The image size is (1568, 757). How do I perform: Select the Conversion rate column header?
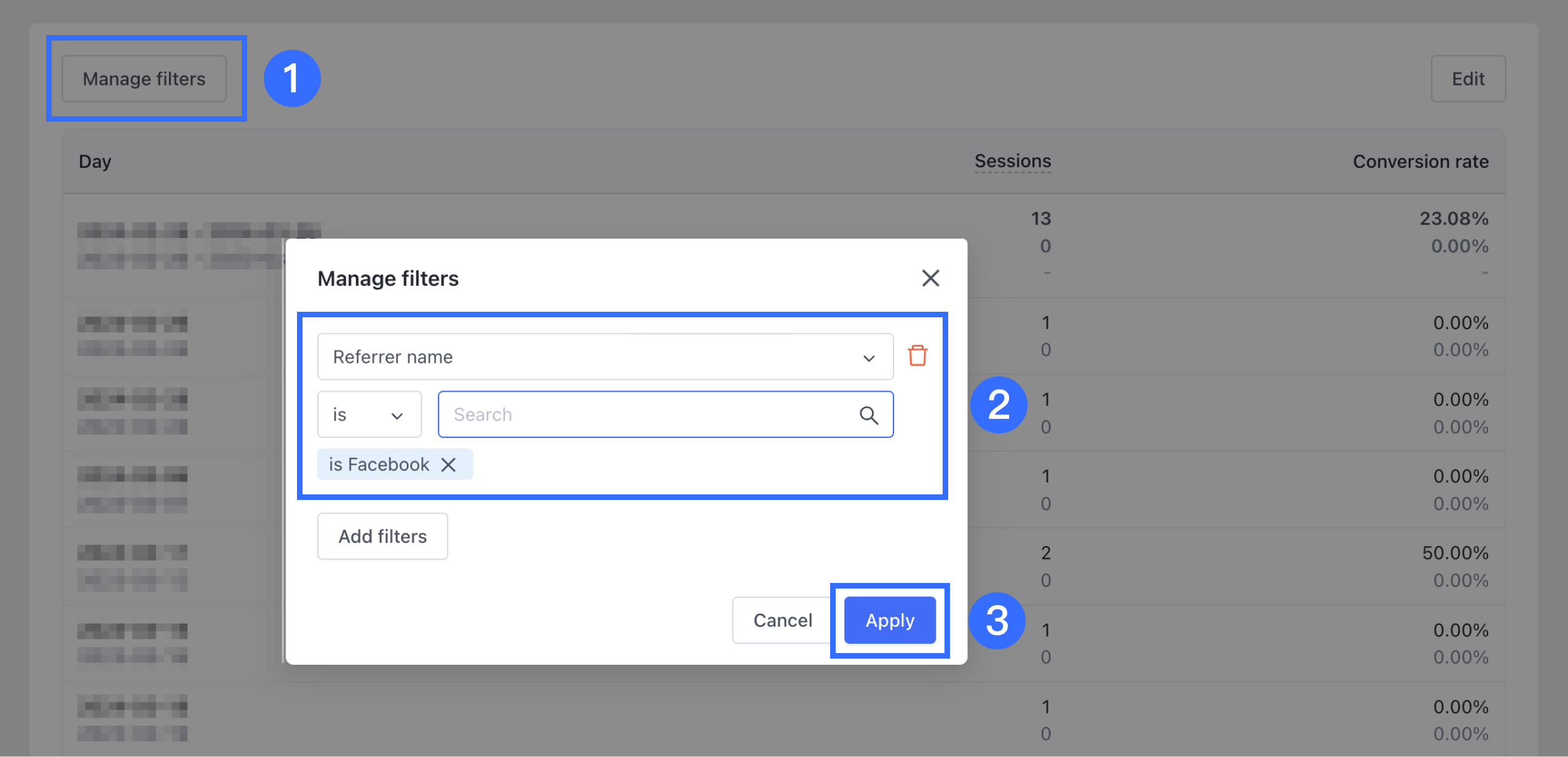pos(1420,162)
